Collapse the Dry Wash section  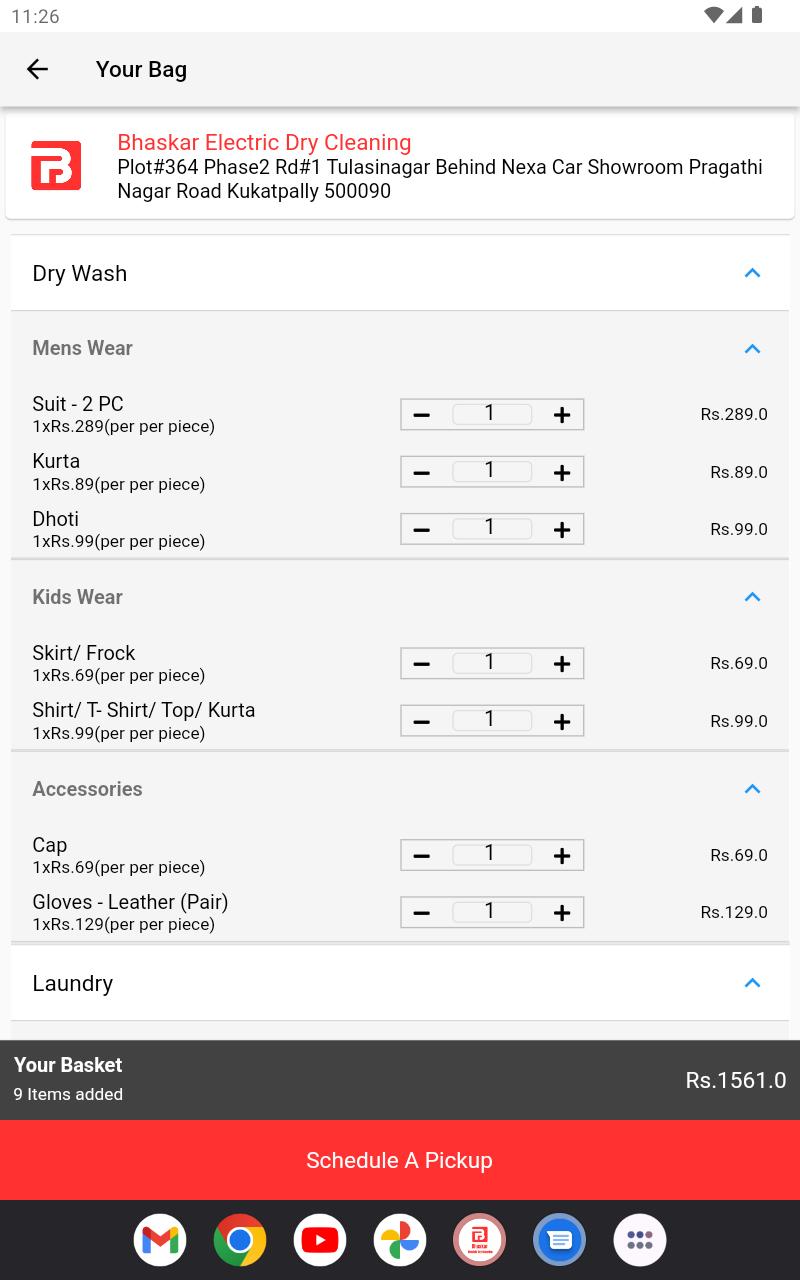(753, 273)
